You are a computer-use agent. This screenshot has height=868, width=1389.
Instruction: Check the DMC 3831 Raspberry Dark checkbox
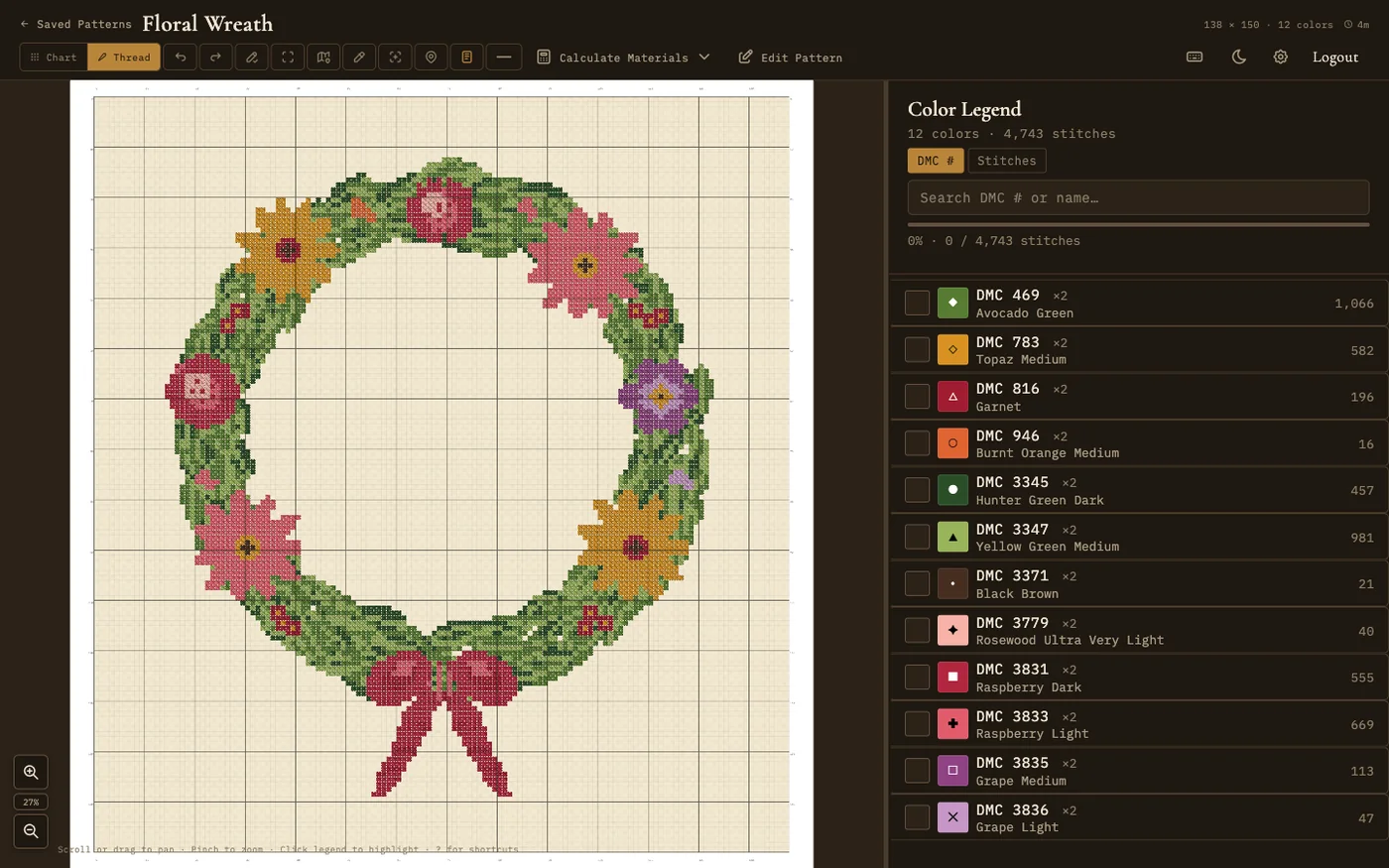click(x=917, y=677)
